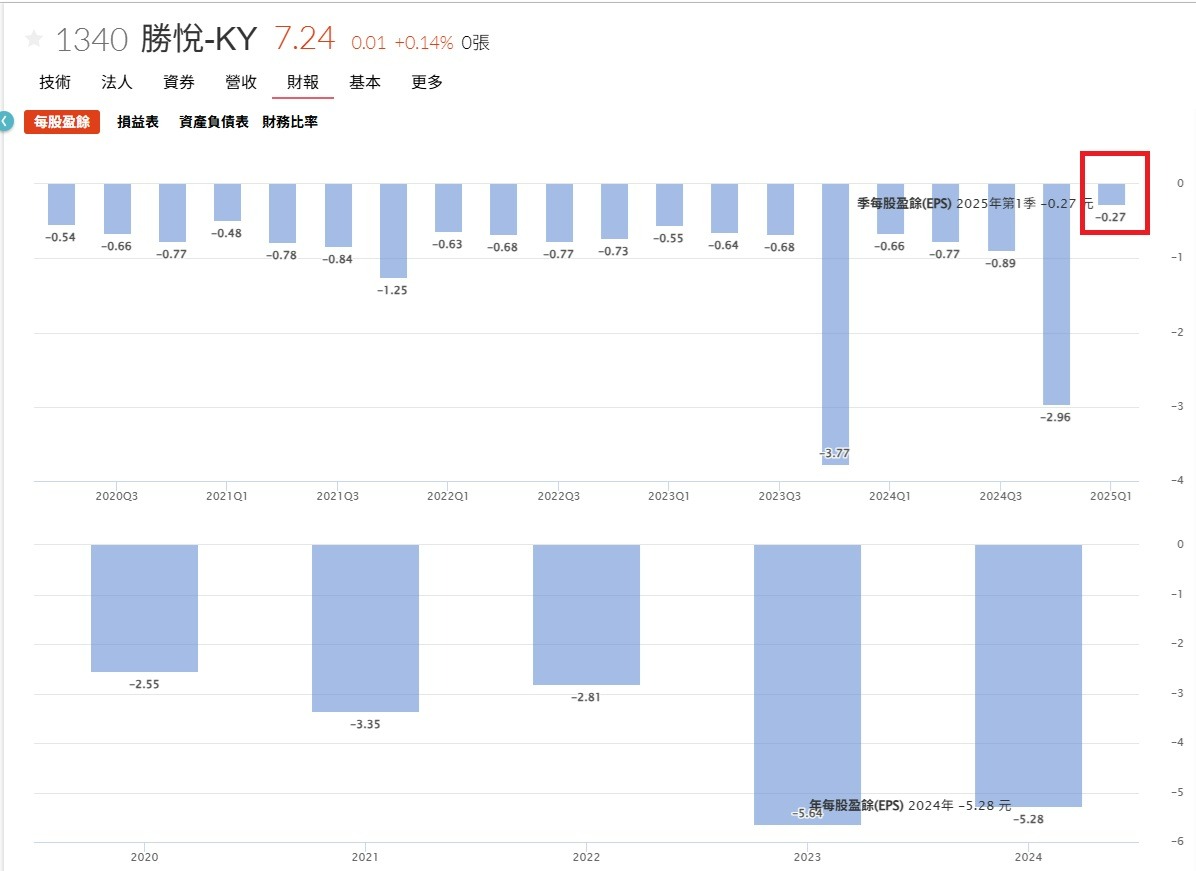Viewport: 1196px width, 871px height.
Task: Show the 資產負債表 view
Action: (x=214, y=122)
